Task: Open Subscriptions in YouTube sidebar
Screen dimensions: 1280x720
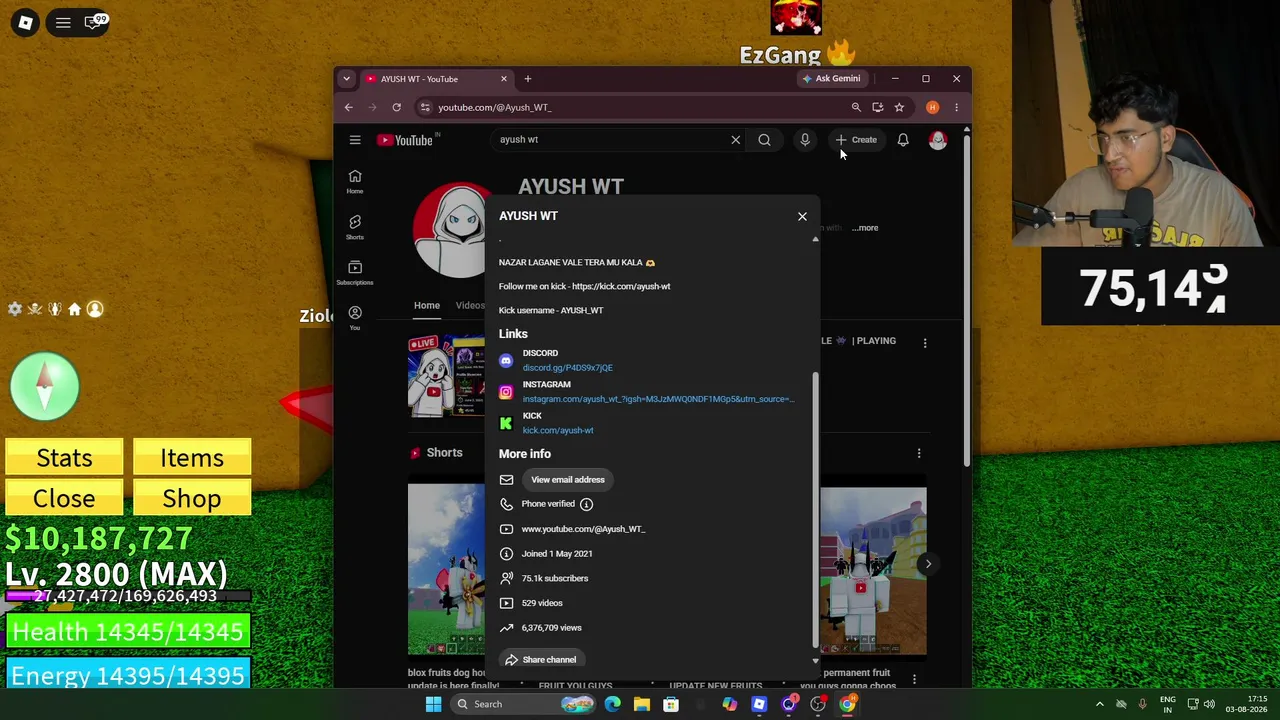Action: [x=355, y=272]
